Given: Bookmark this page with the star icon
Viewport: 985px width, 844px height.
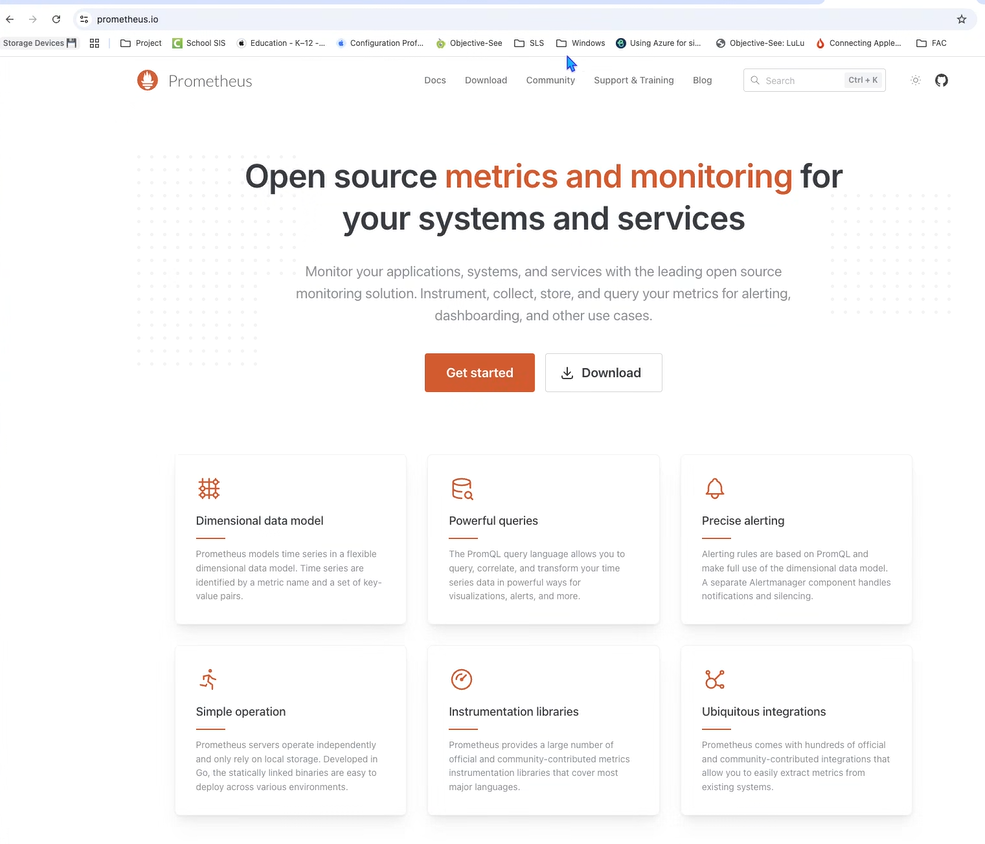Looking at the screenshot, I should pyautogui.click(x=962, y=19).
